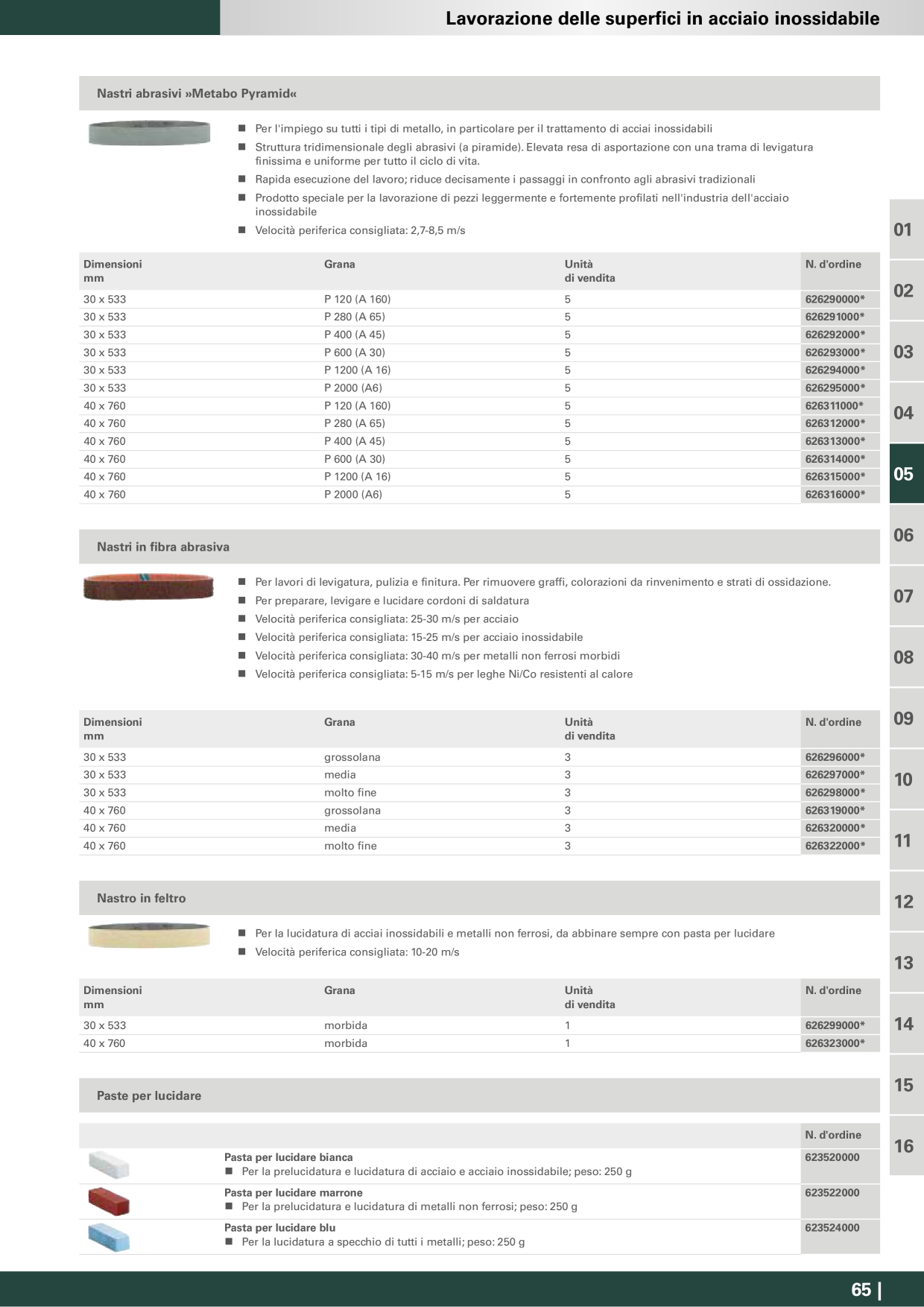
Task: Select order number 626319000*
Action: (835, 811)
